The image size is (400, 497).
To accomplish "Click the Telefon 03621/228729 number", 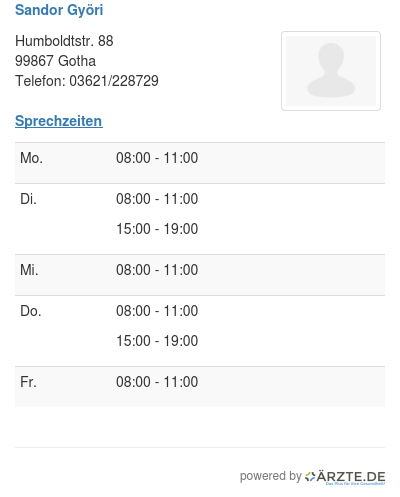I will point(114,81).
